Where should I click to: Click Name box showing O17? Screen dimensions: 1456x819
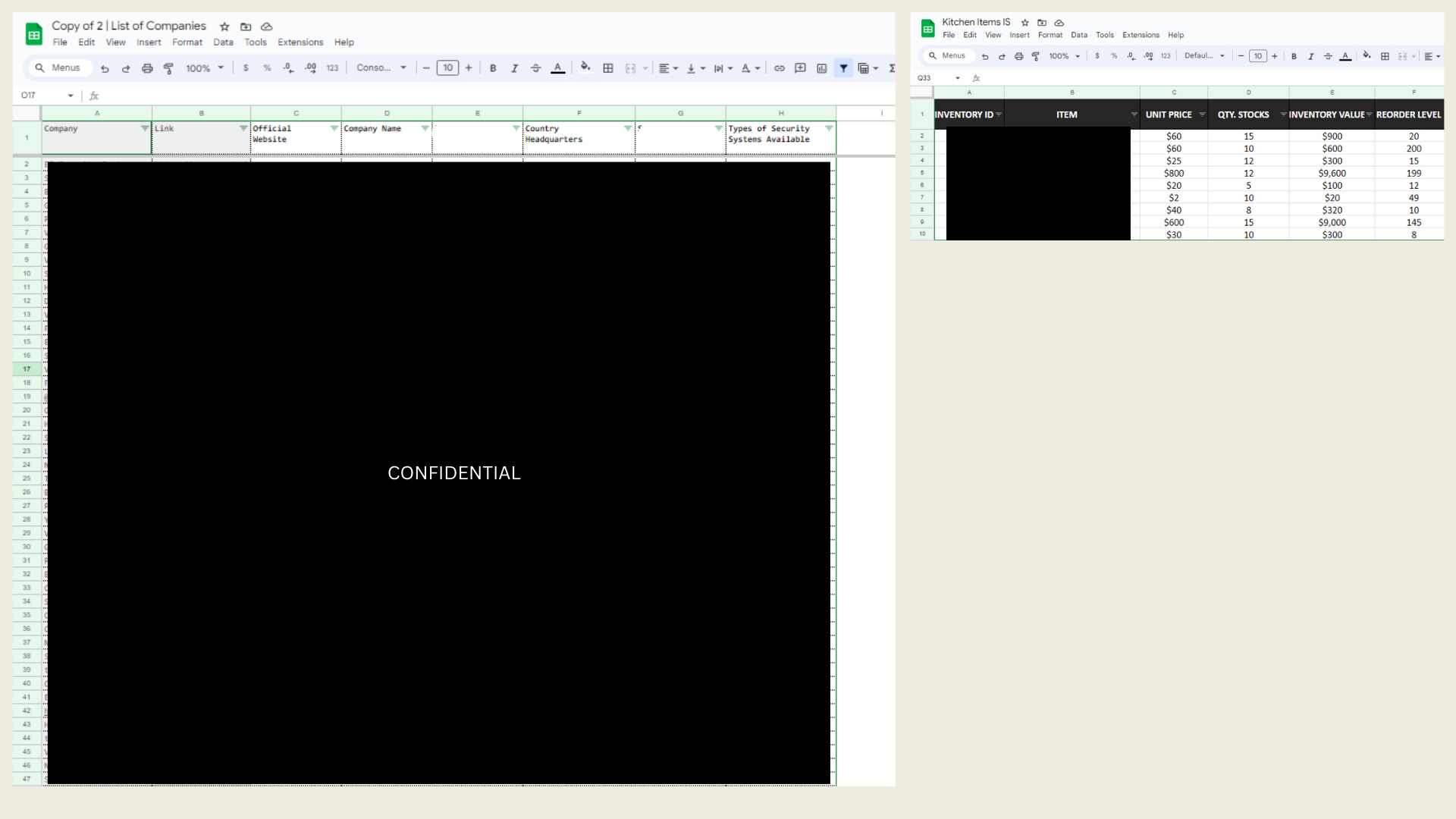[x=47, y=96]
